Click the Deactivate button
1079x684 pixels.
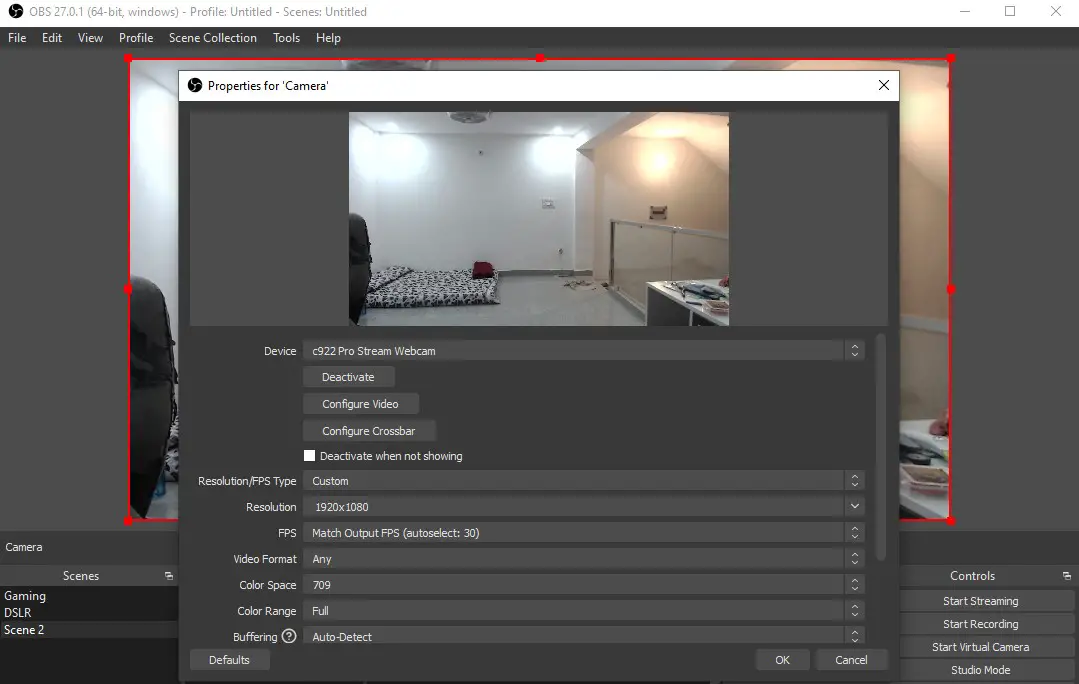click(x=348, y=377)
